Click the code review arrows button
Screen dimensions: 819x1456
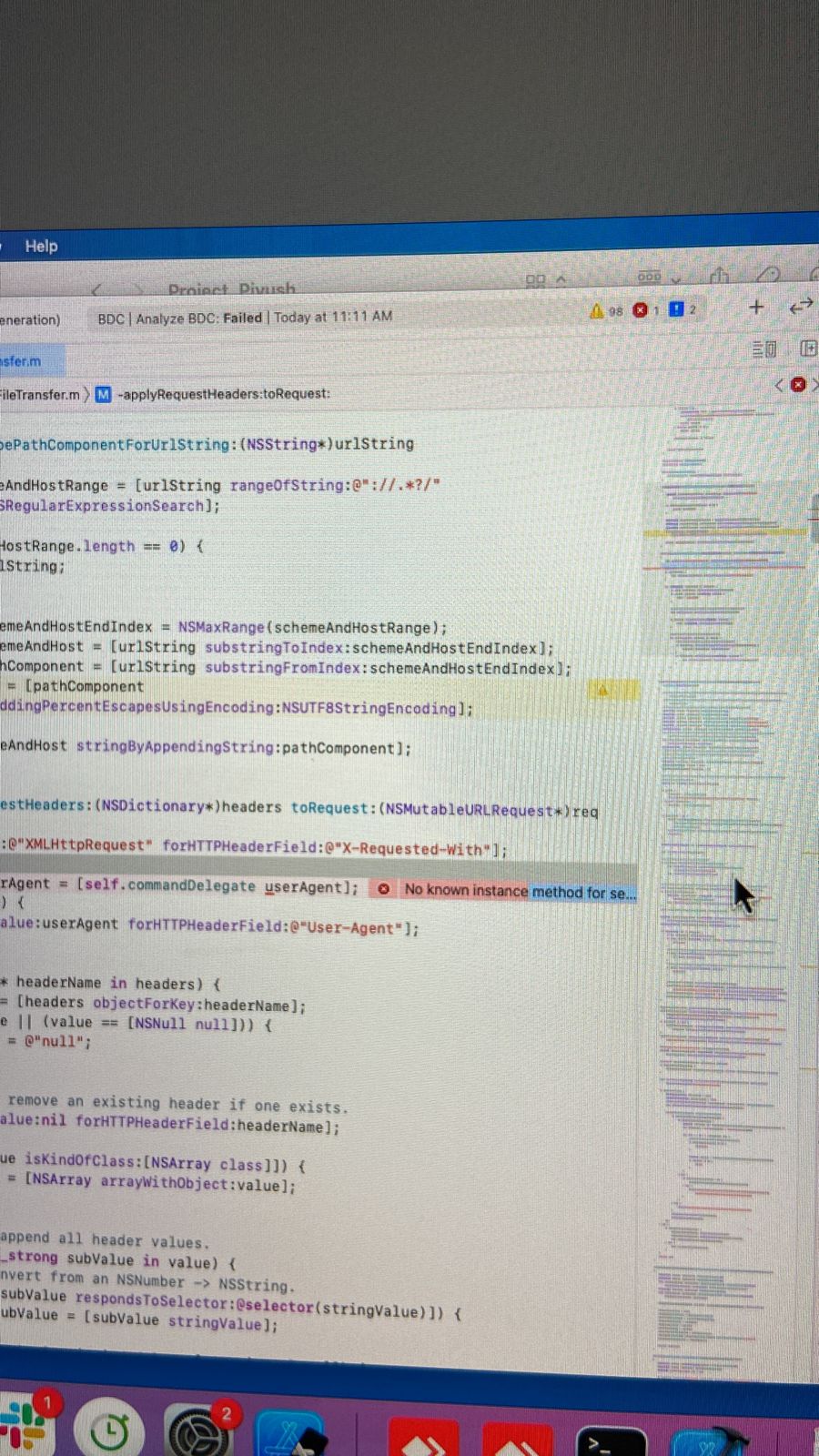pos(801,307)
